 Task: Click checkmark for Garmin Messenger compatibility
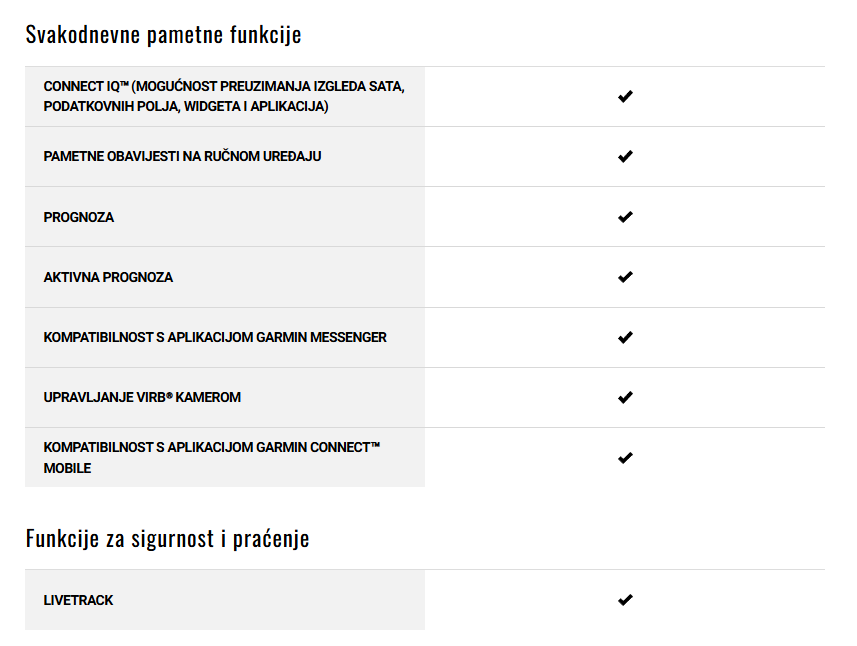tap(625, 337)
